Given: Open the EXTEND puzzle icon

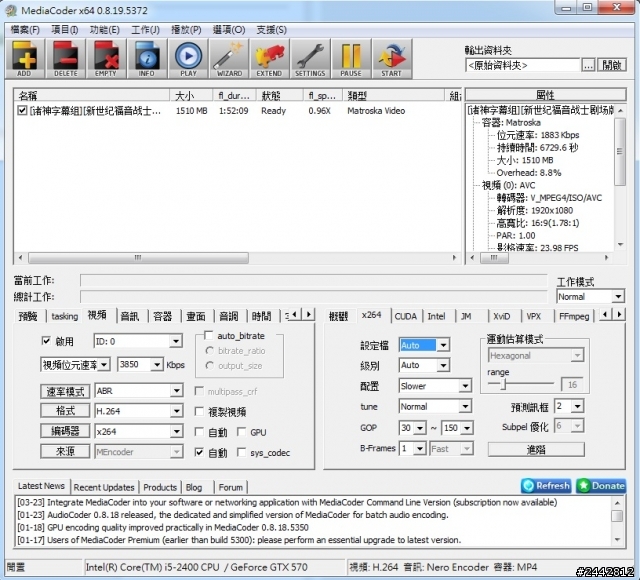Looking at the screenshot, I should (269, 59).
